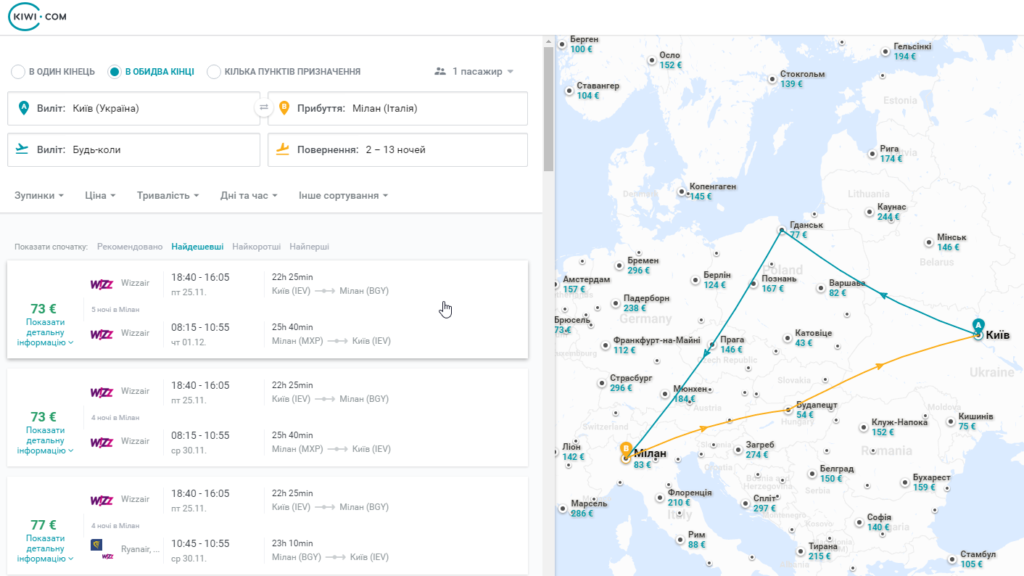Open the Зупинки filter dropdown

click(39, 195)
